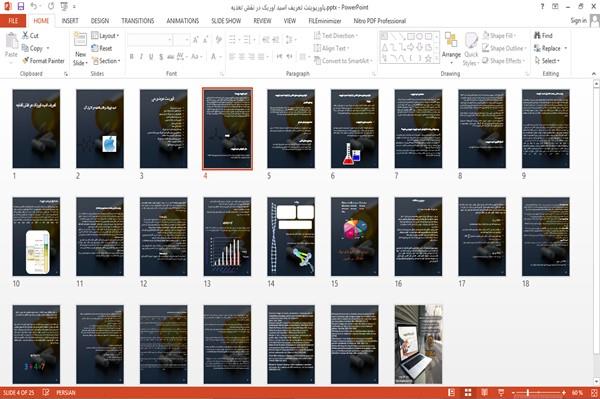Toggle Underline formatting
Screen dimensions: 600x399
coord(151,57)
